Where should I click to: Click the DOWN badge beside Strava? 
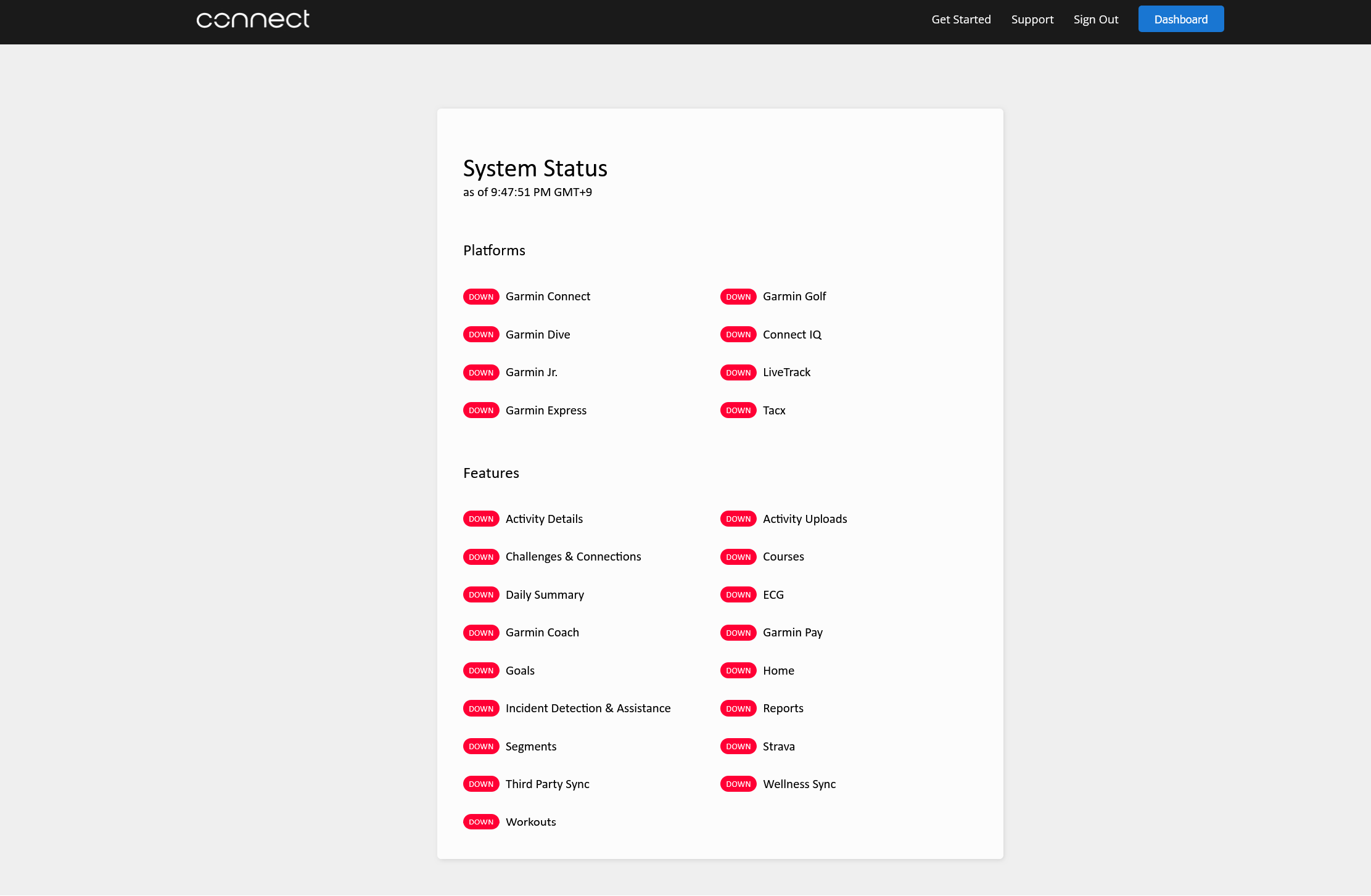coord(738,746)
